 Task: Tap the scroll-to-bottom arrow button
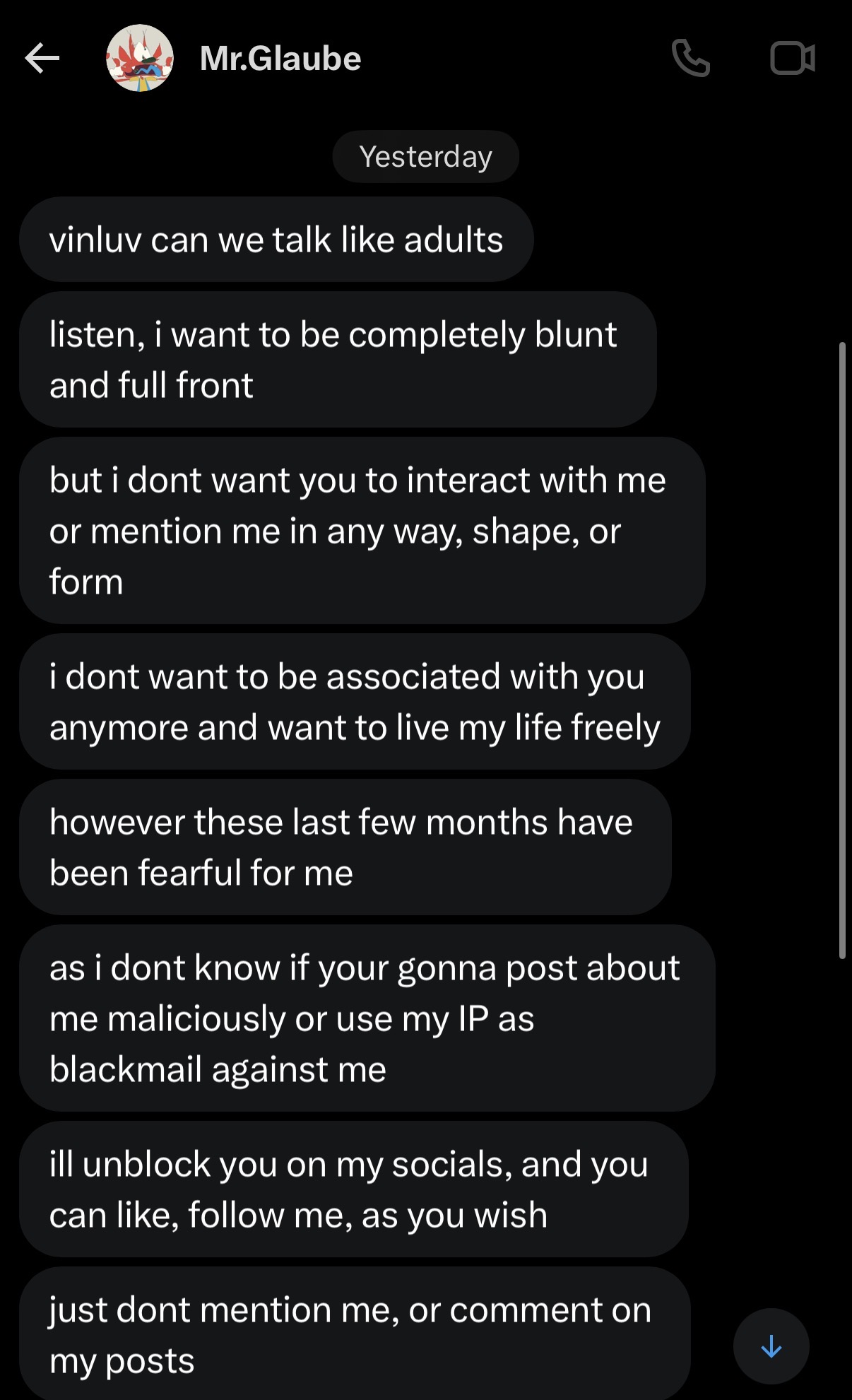click(771, 1346)
